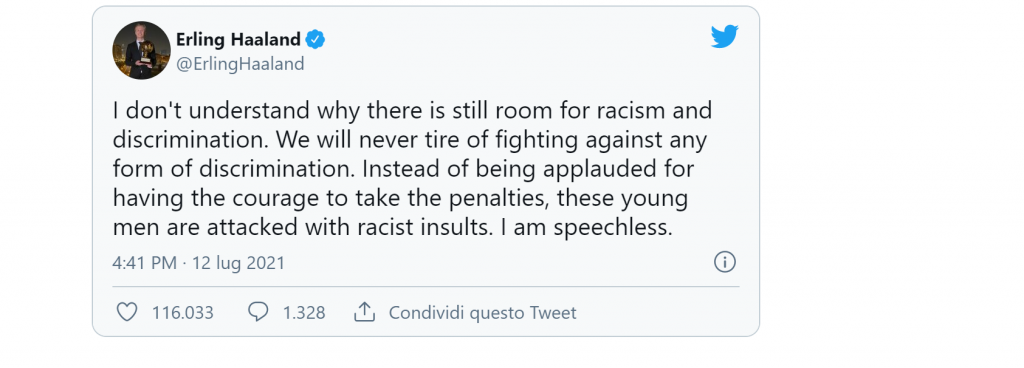This screenshot has width=1024, height=368.
Task: Click the 1.328 replies count
Action: tap(304, 313)
